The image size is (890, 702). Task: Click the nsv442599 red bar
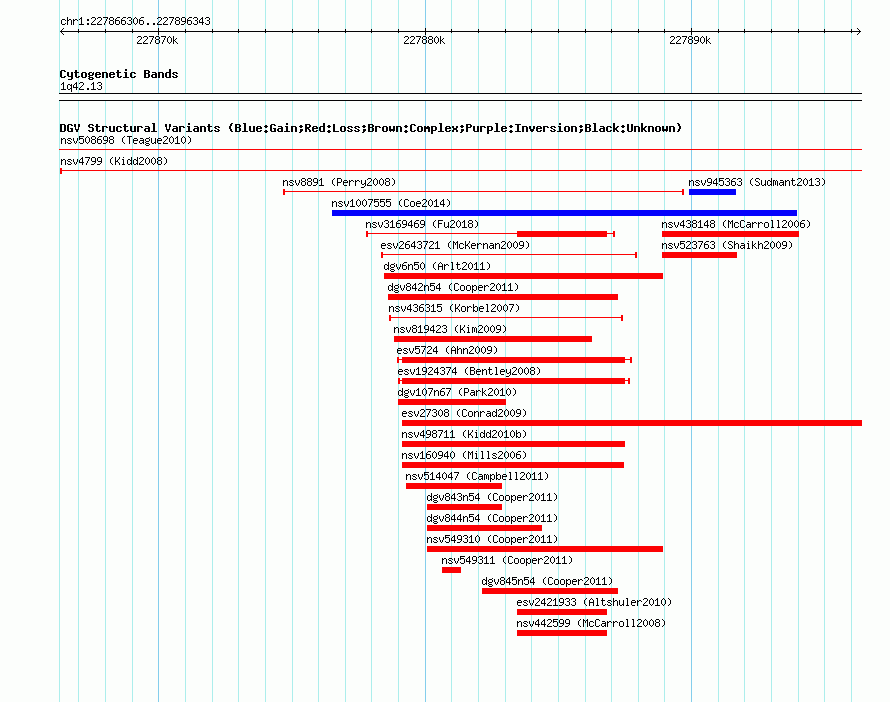(x=562, y=633)
